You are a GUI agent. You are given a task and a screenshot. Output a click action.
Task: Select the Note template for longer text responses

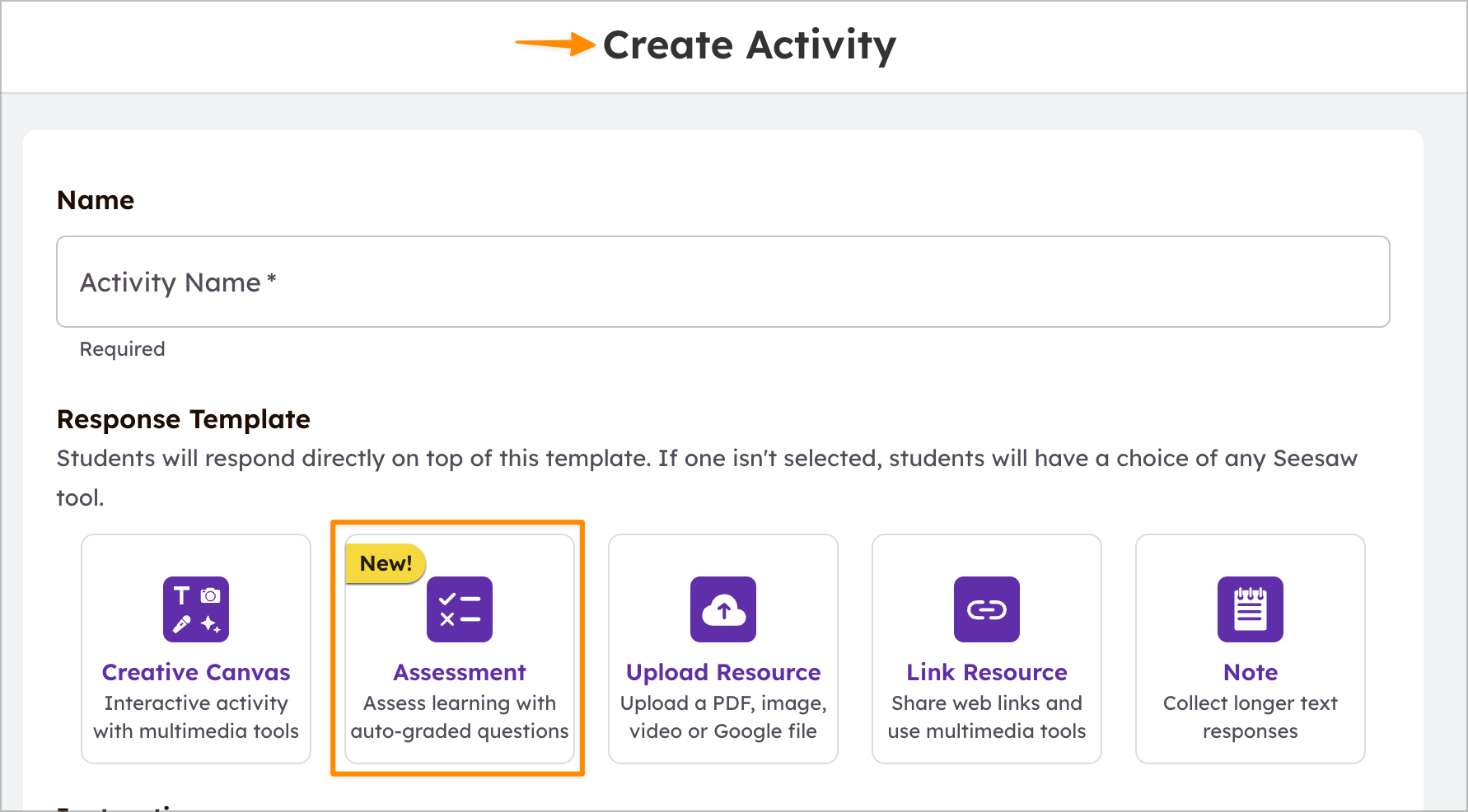click(x=1250, y=648)
